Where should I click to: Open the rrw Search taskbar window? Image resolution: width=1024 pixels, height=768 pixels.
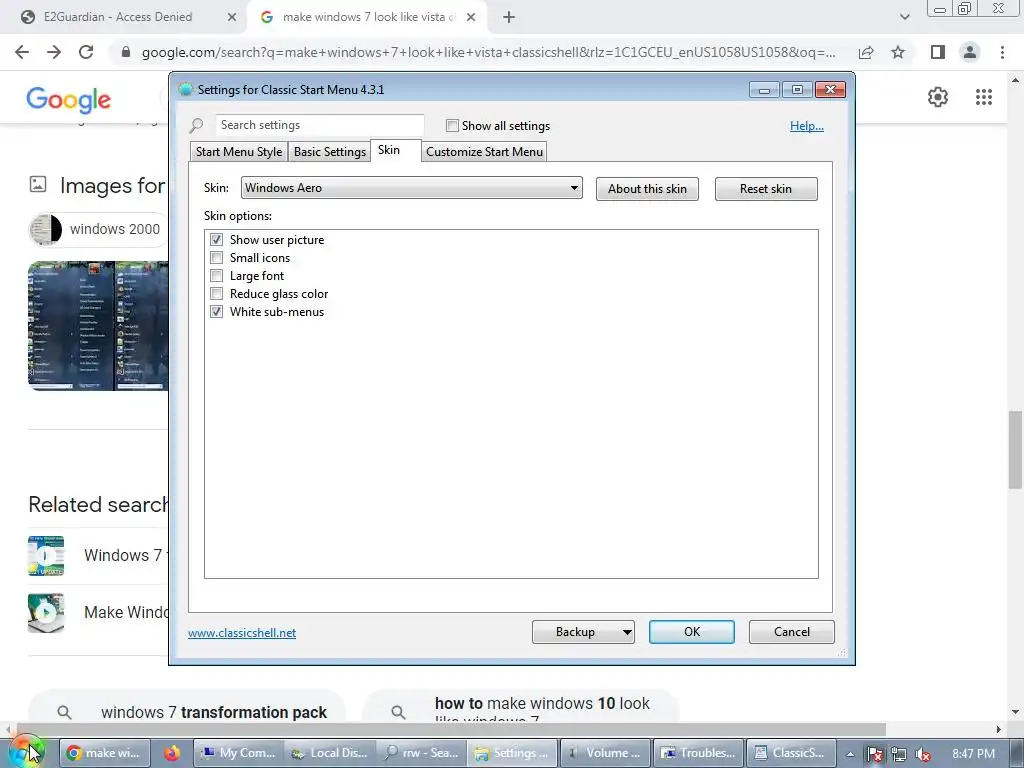pos(423,753)
